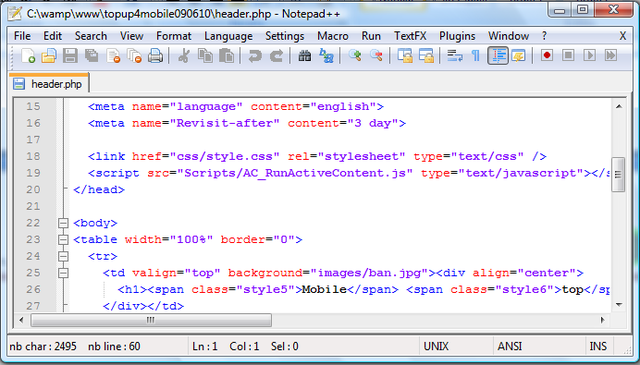Image resolution: width=640 pixels, height=365 pixels.
Task: Close document with menu bar X
Action: point(622,36)
